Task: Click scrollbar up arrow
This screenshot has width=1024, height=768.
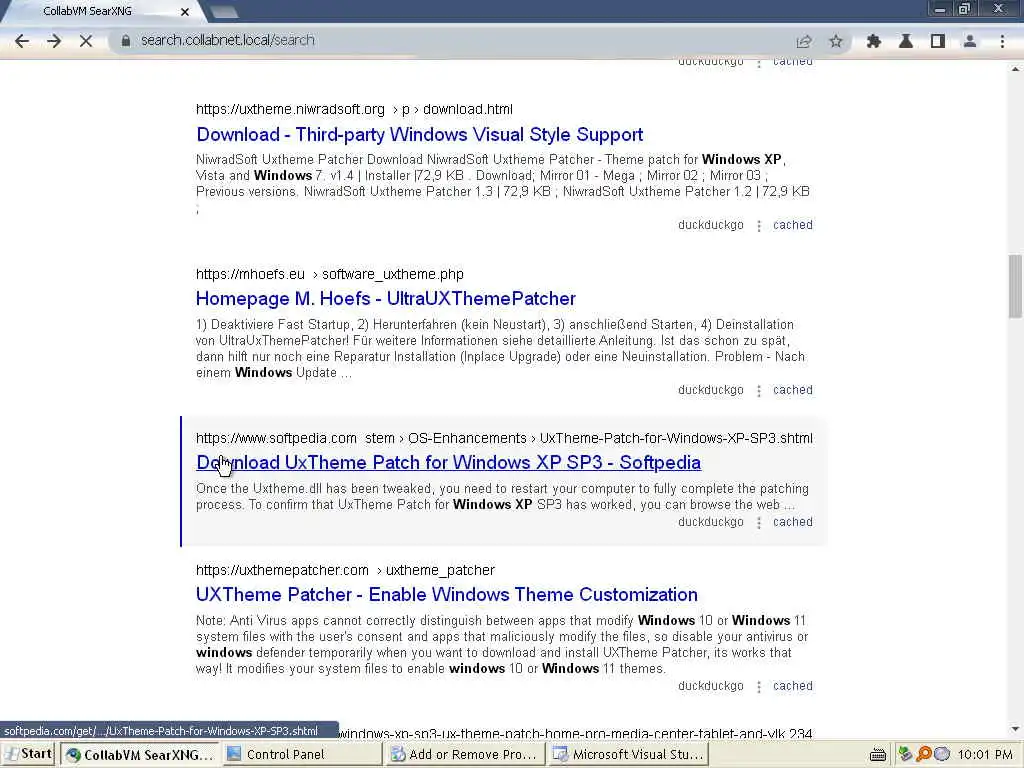Action: coord(1015,68)
